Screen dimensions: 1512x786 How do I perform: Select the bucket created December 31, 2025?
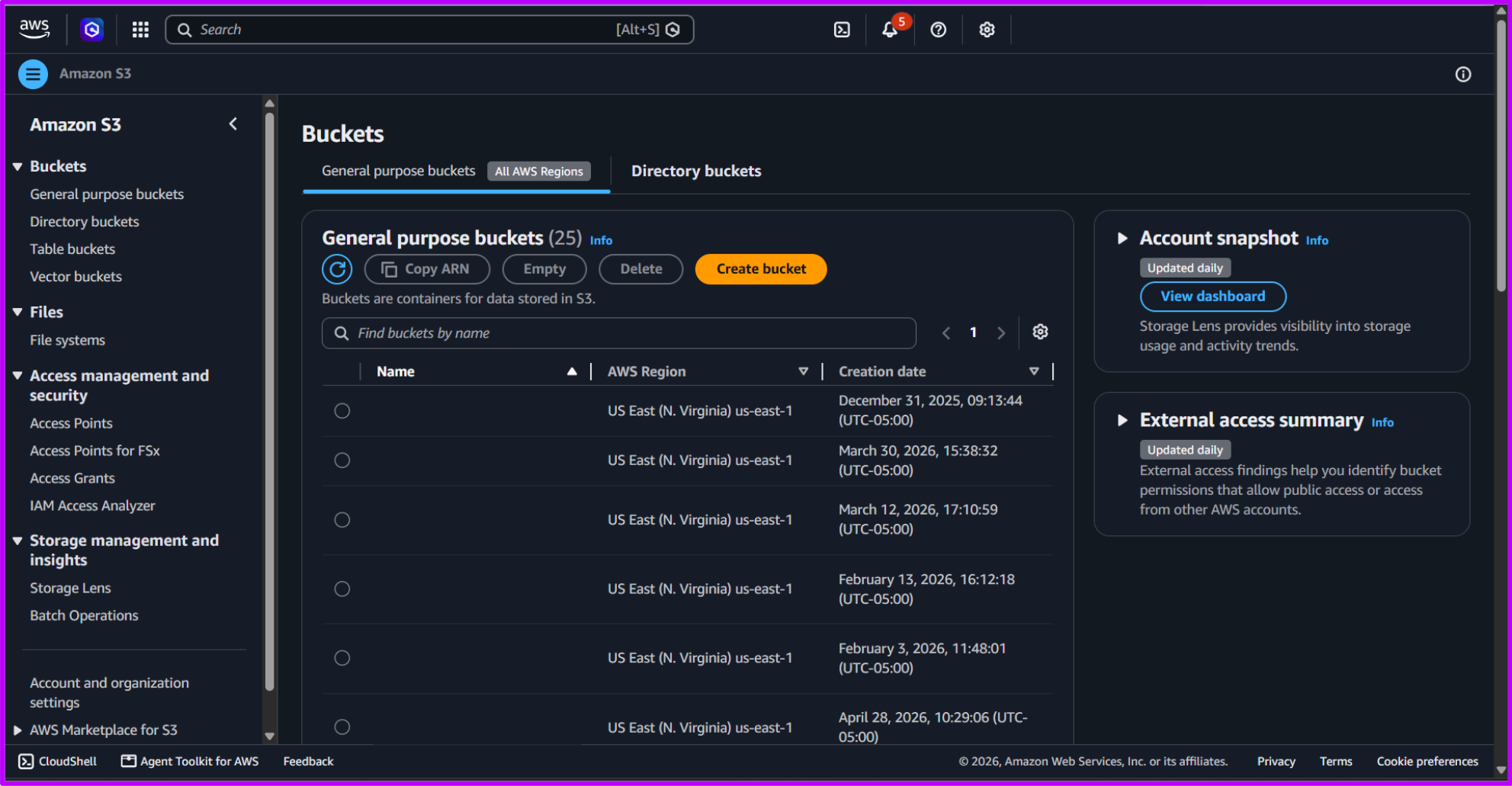(342, 411)
